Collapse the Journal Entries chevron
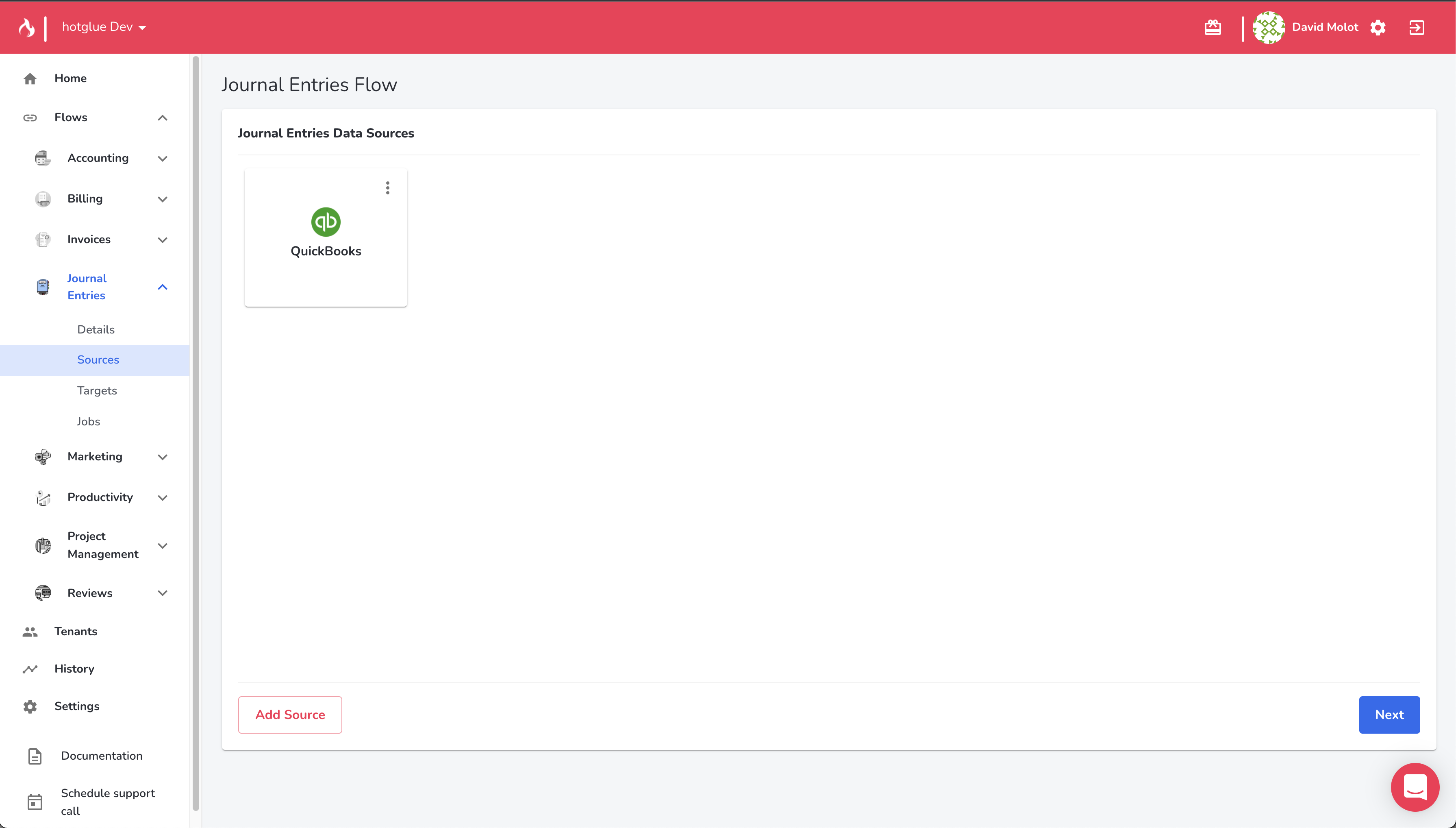Image resolution: width=1456 pixels, height=828 pixels. (x=163, y=287)
